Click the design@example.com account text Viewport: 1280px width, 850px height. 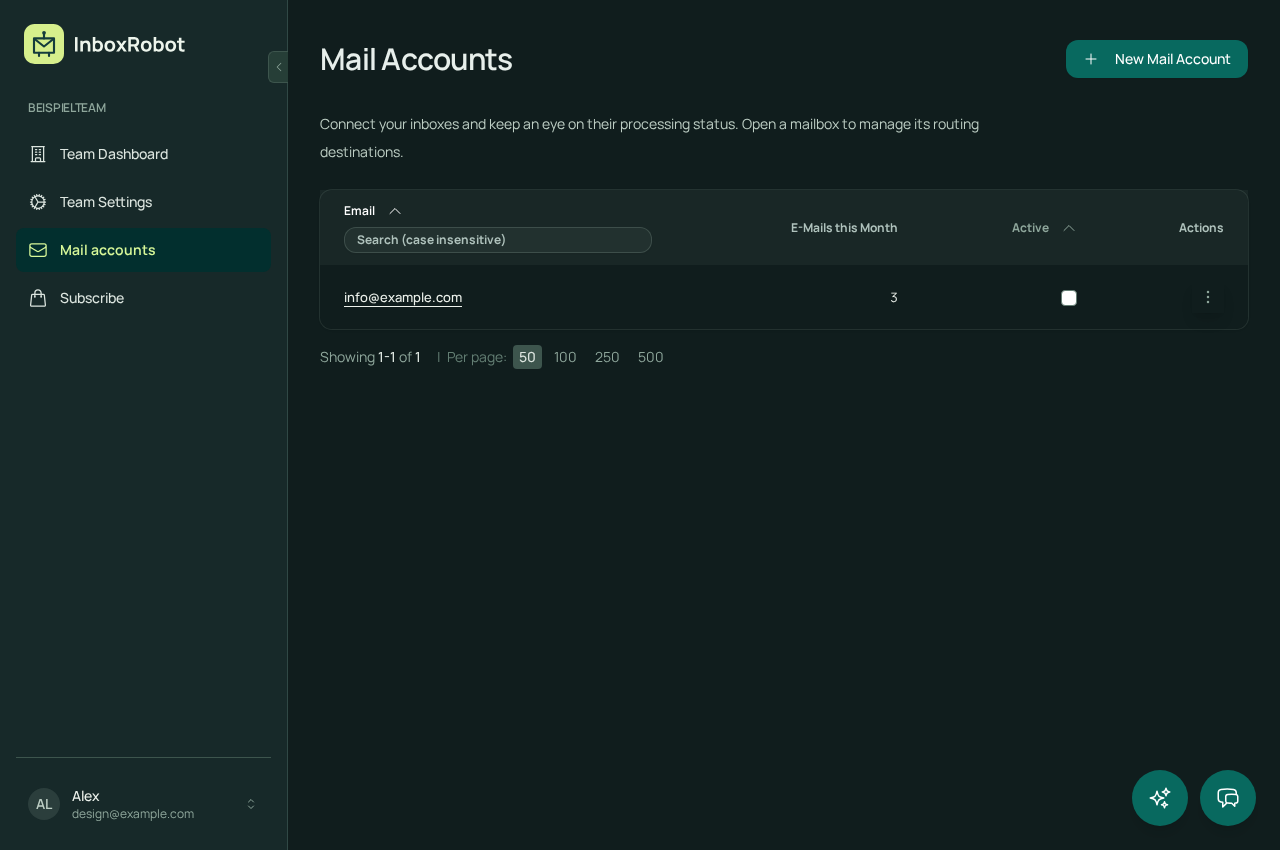pyautogui.click(x=133, y=814)
